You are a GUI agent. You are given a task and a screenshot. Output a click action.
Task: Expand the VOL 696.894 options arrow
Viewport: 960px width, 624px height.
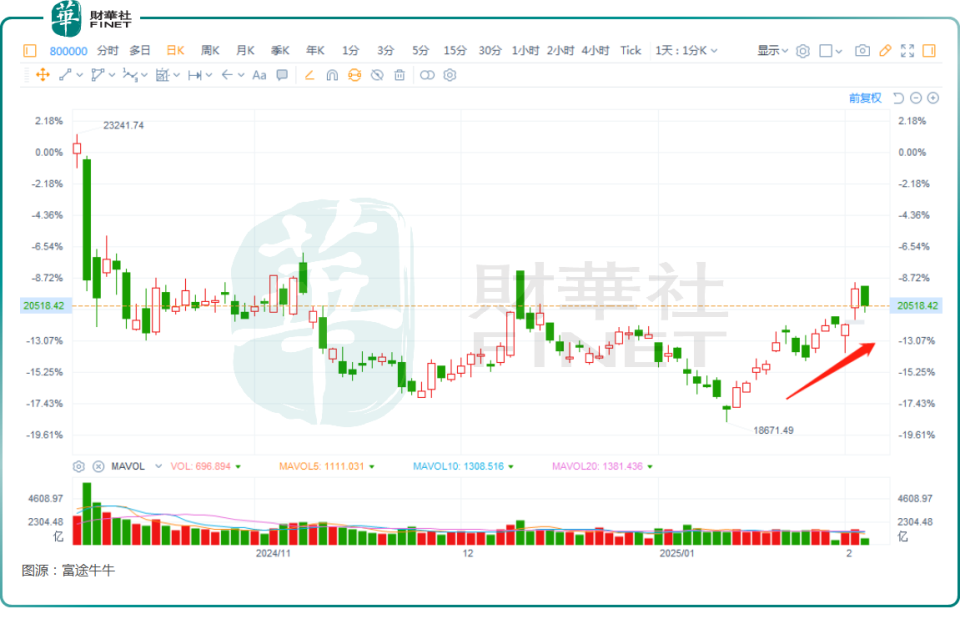click(x=238, y=467)
